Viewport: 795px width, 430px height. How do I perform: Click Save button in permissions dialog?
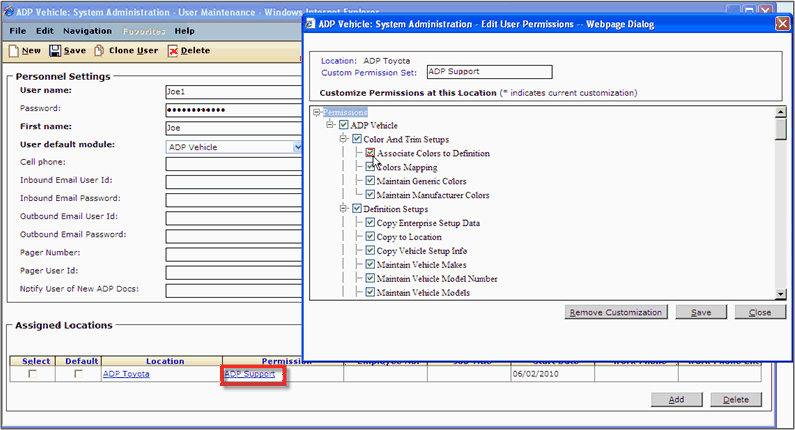tap(701, 312)
